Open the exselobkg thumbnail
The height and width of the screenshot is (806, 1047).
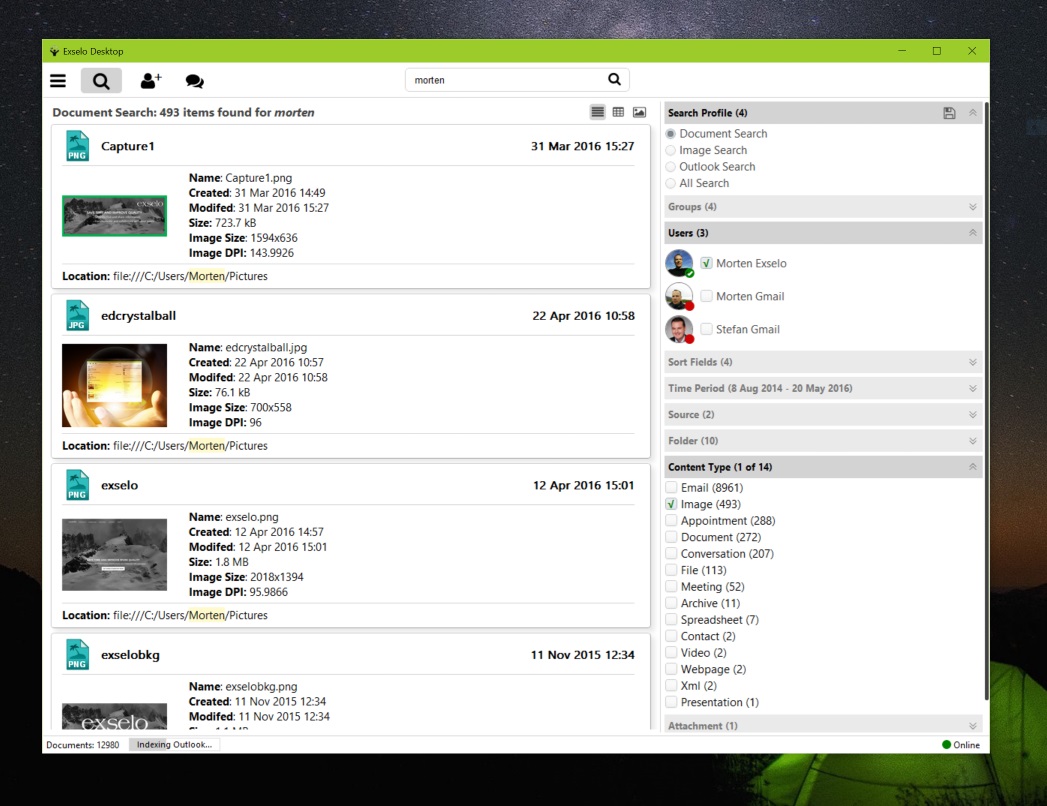click(114, 716)
